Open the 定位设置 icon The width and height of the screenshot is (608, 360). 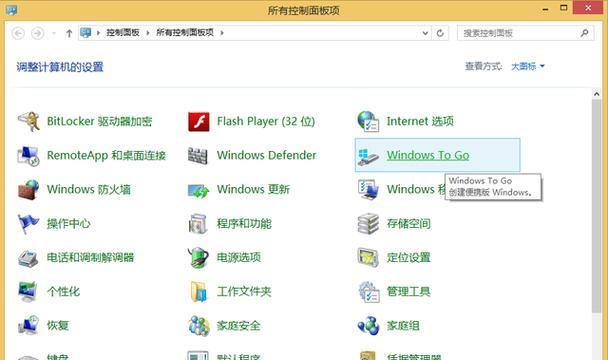click(368, 257)
